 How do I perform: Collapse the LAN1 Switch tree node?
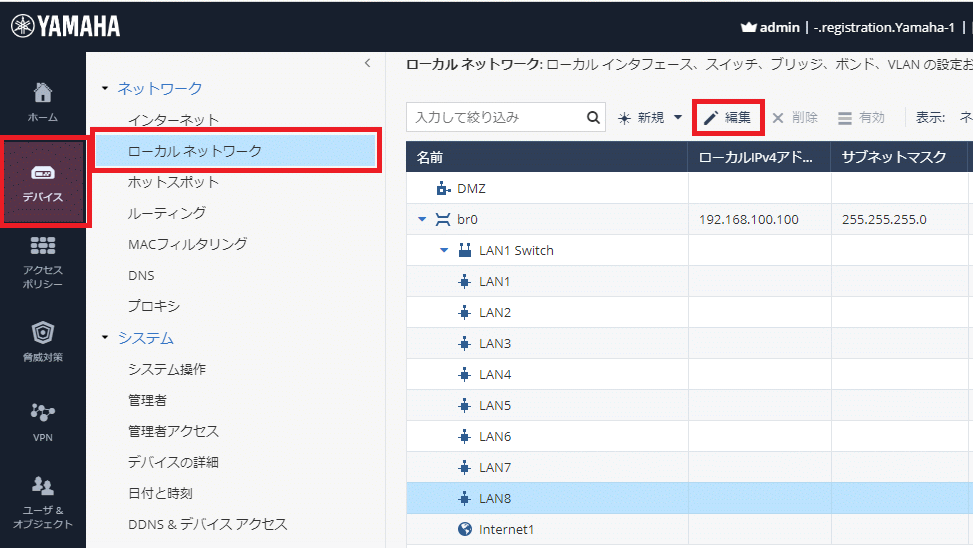tap(445, 250)
